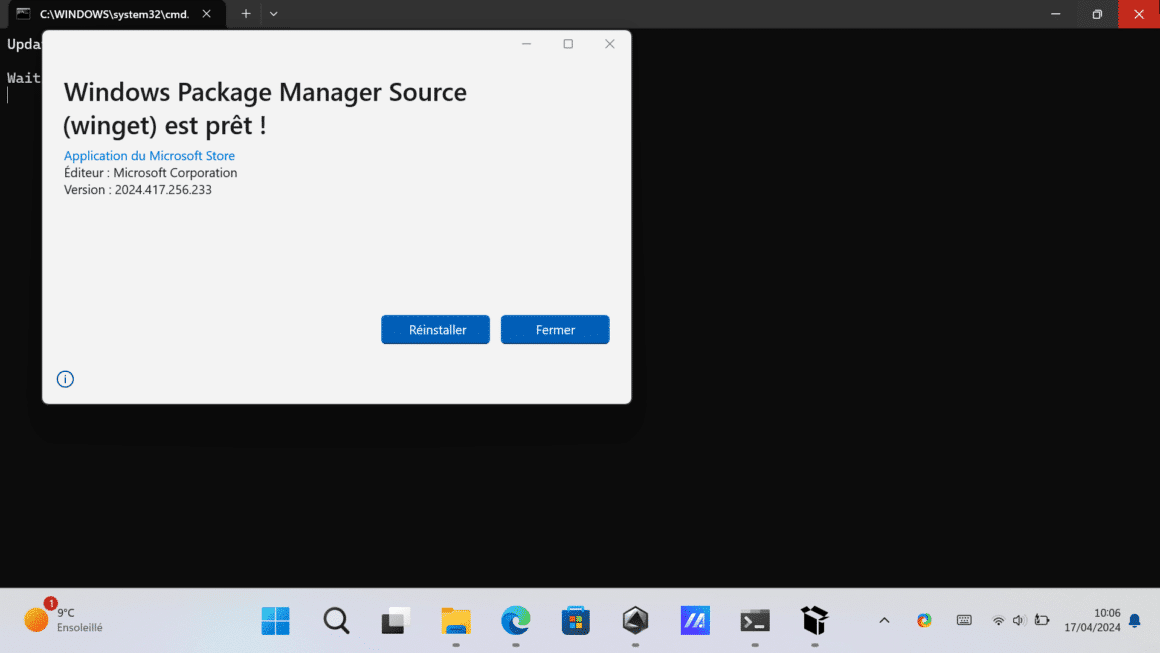Open Task View from taskbar
This screenshot has width=1160, height=653.
point(396,620)
